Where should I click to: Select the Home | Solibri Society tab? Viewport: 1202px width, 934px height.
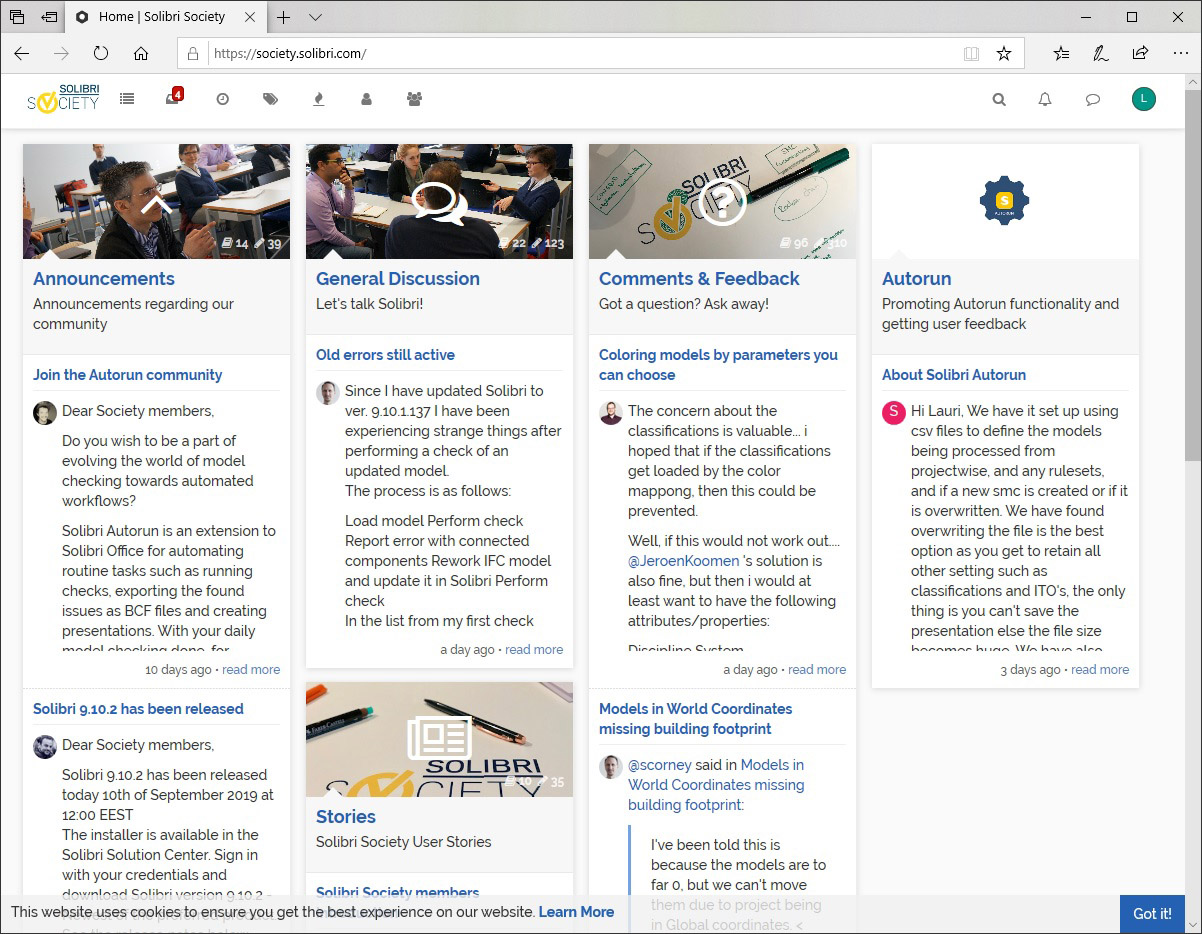[164, 17]
